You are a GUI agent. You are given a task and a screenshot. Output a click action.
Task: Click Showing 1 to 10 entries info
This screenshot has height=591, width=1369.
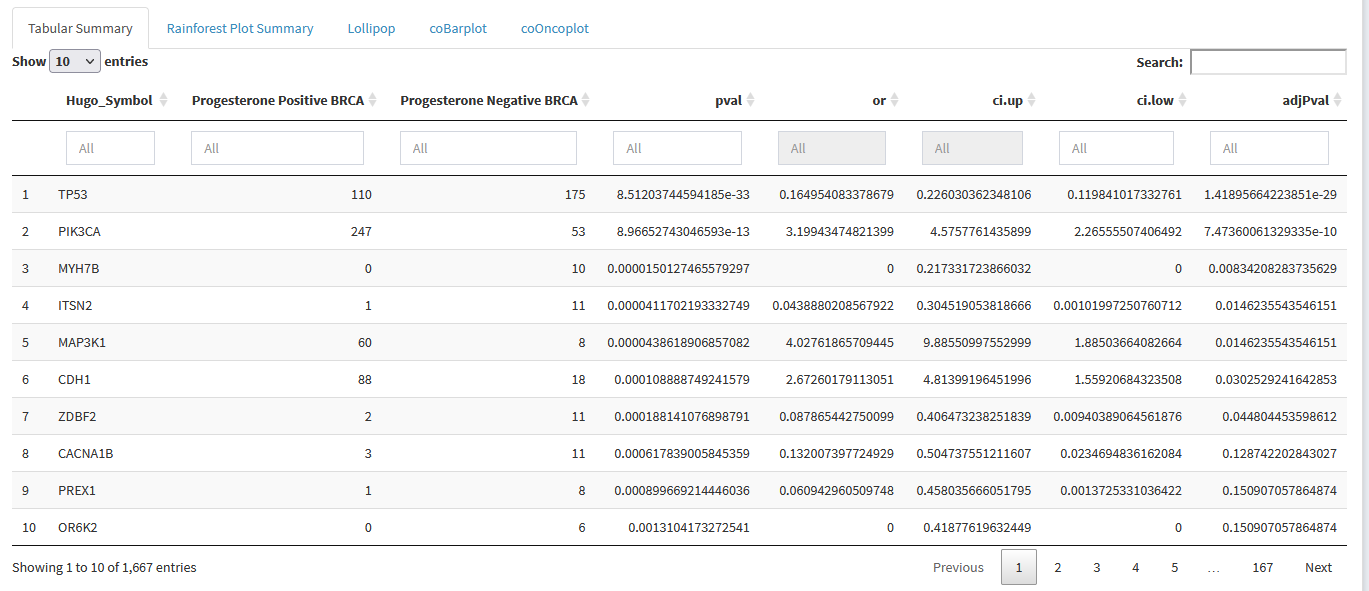click(x=104, y=567)
